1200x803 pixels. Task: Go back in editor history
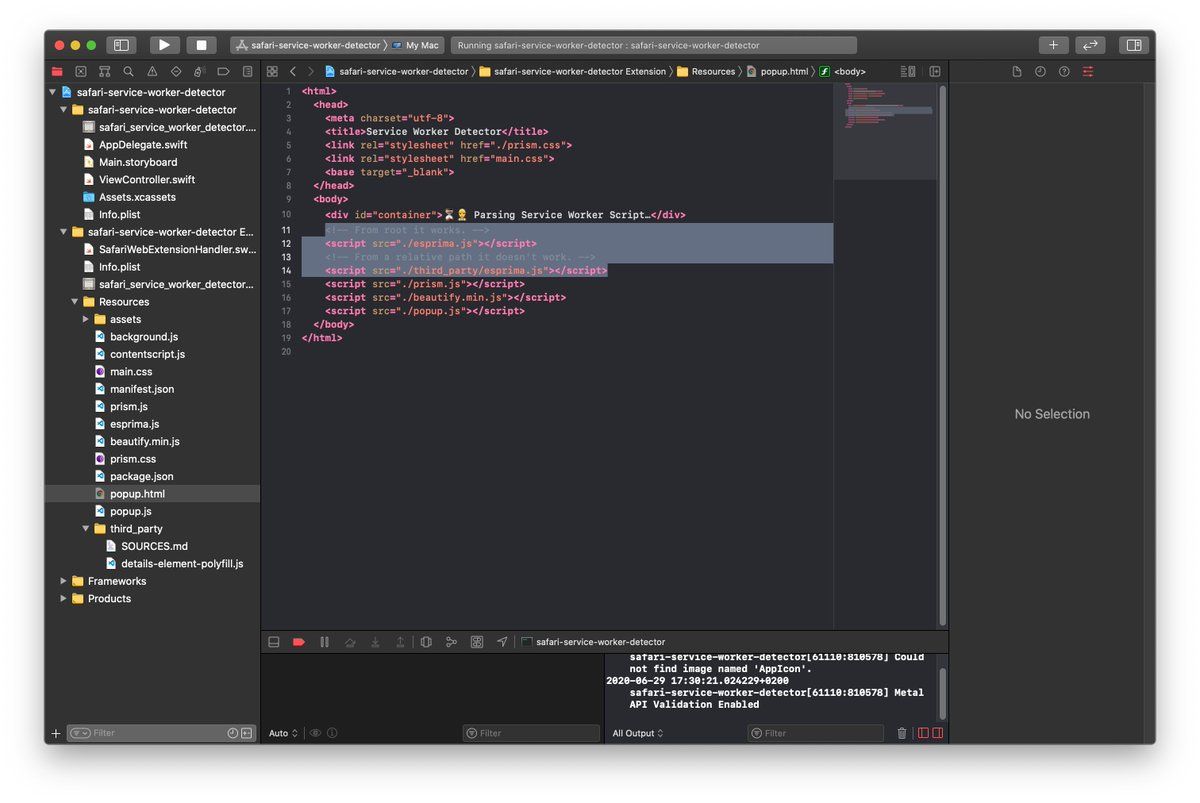[293, 72]
